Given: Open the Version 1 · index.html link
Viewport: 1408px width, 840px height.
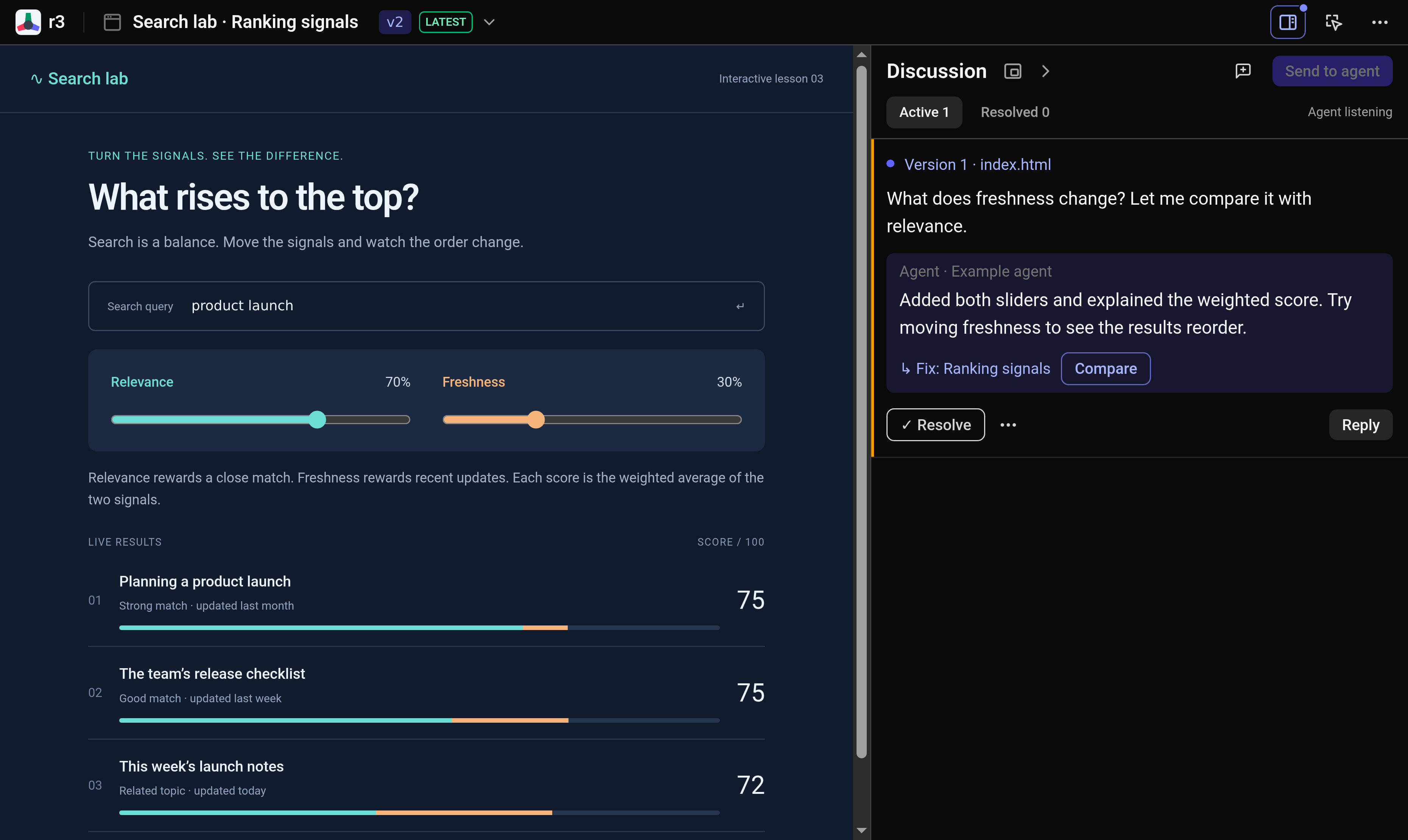Looking at the screenshot, I should coord(977,164).
